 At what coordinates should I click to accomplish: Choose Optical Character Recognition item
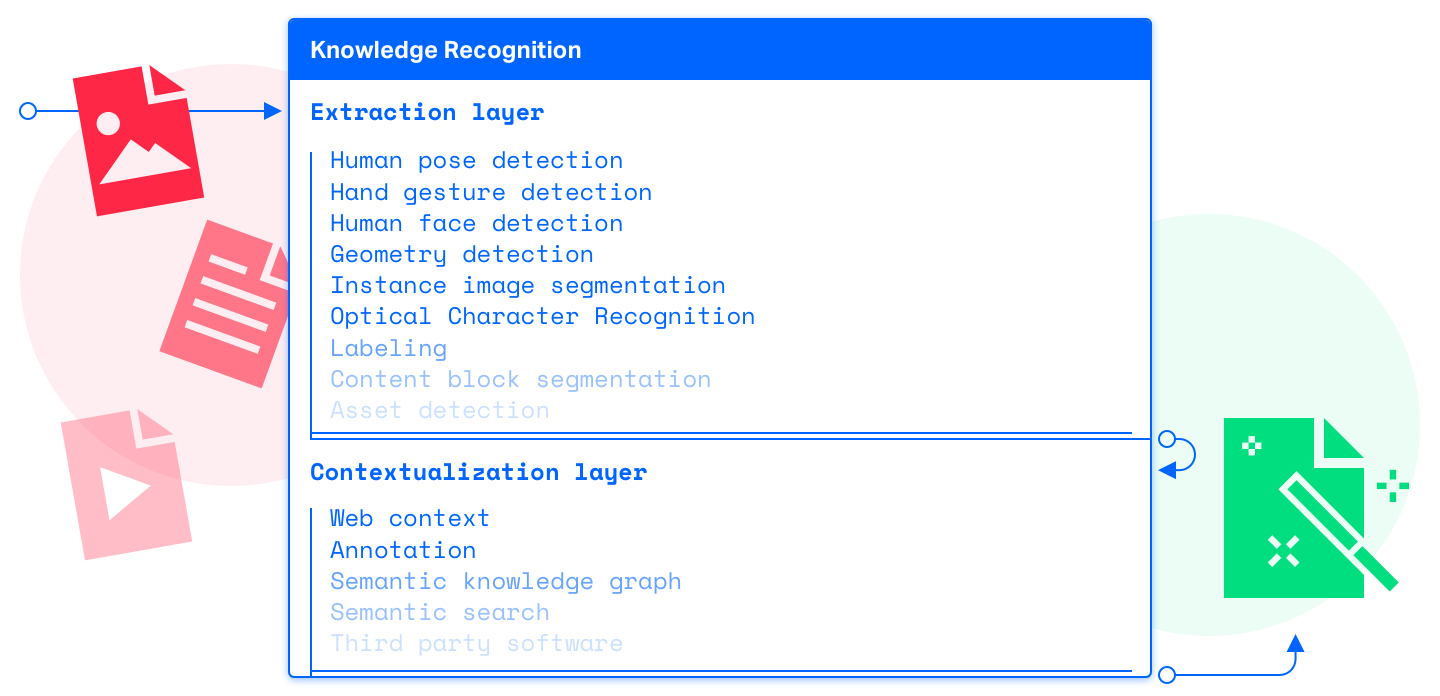(543, 317)
